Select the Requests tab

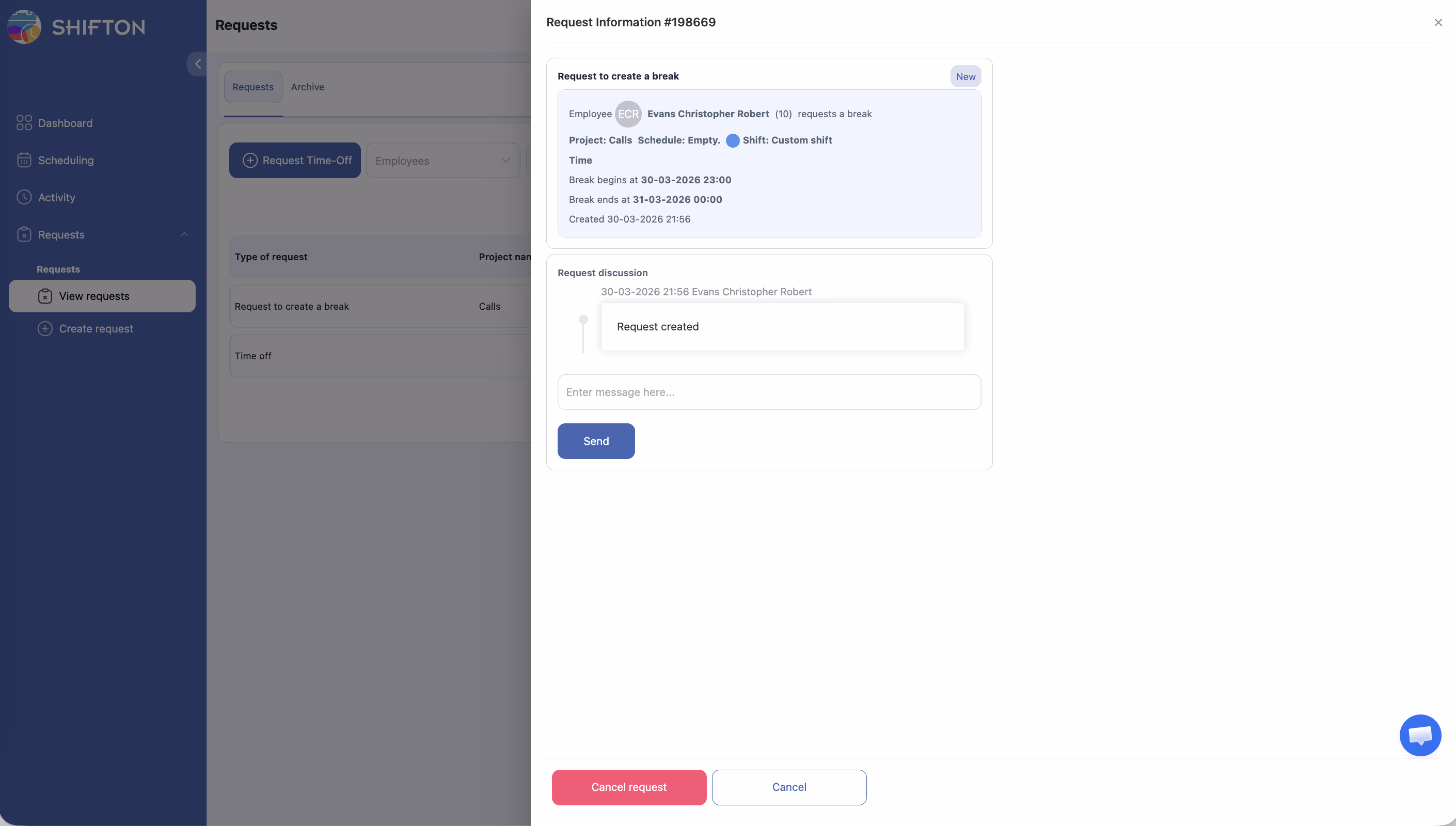(x=253, y=87)
